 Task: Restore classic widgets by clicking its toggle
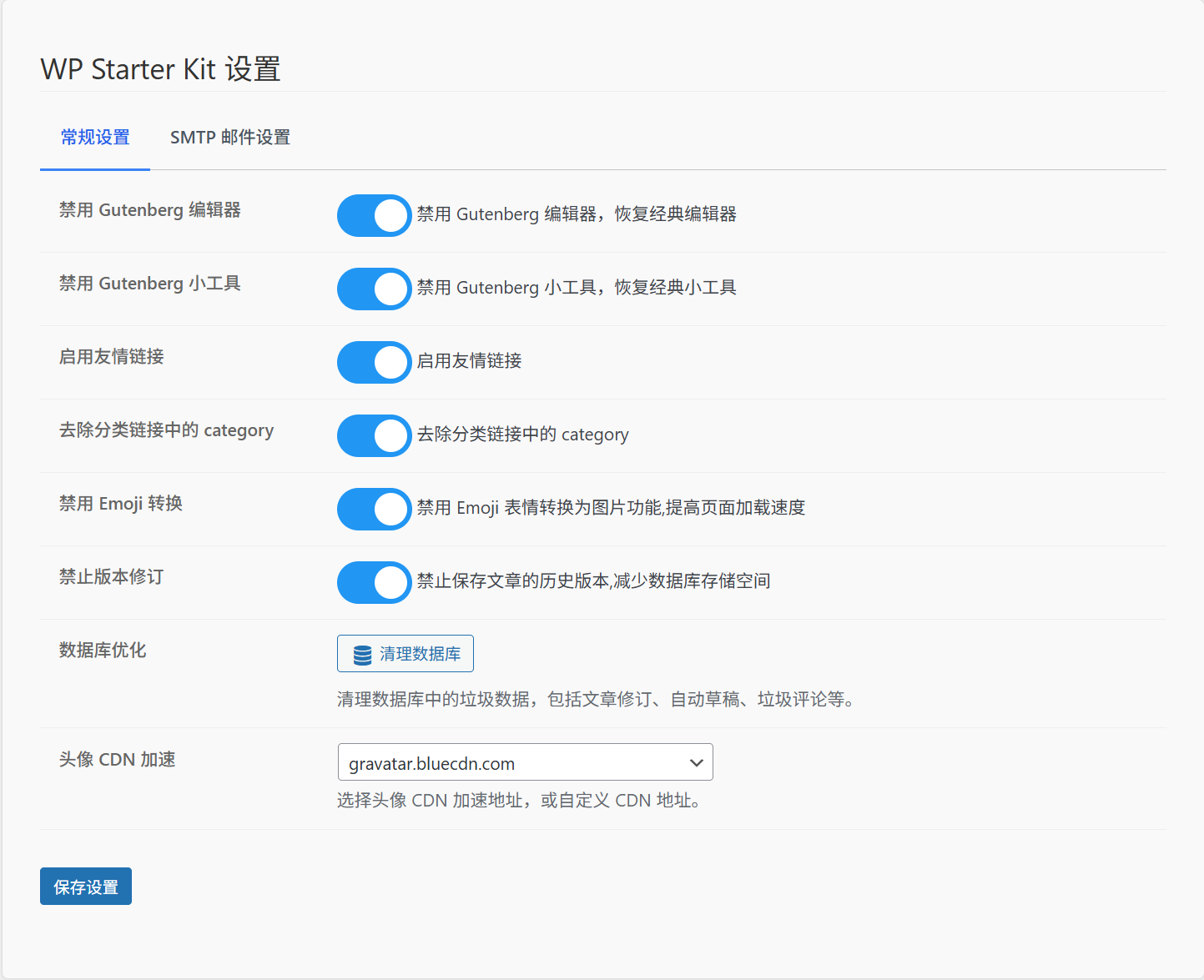point(374,289)
